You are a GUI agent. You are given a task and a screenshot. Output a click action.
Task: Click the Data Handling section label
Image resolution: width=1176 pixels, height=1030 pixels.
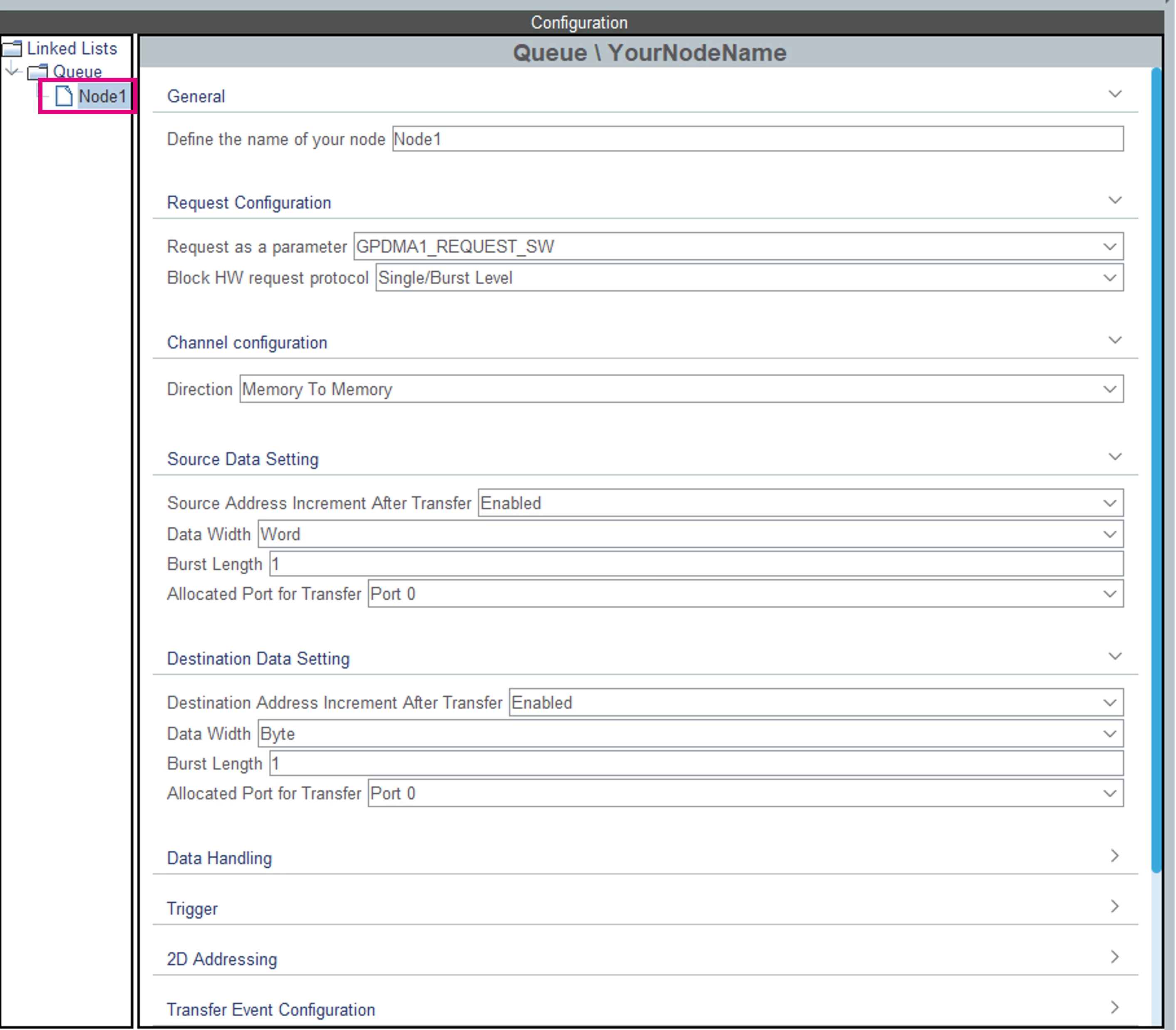[x=219, y=858]
